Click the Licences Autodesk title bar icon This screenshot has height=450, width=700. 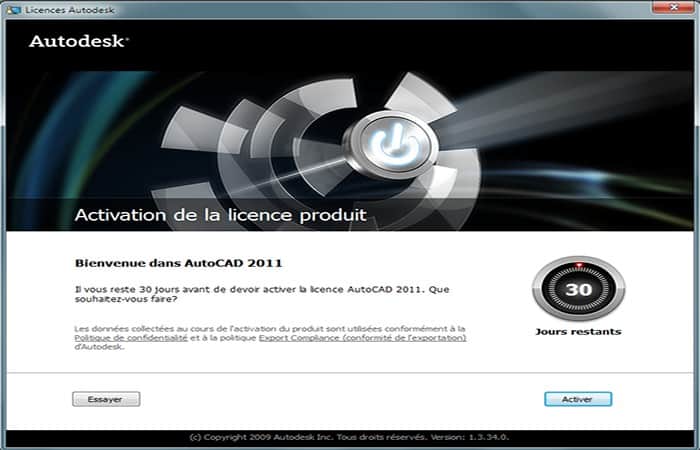click(14, 10)
